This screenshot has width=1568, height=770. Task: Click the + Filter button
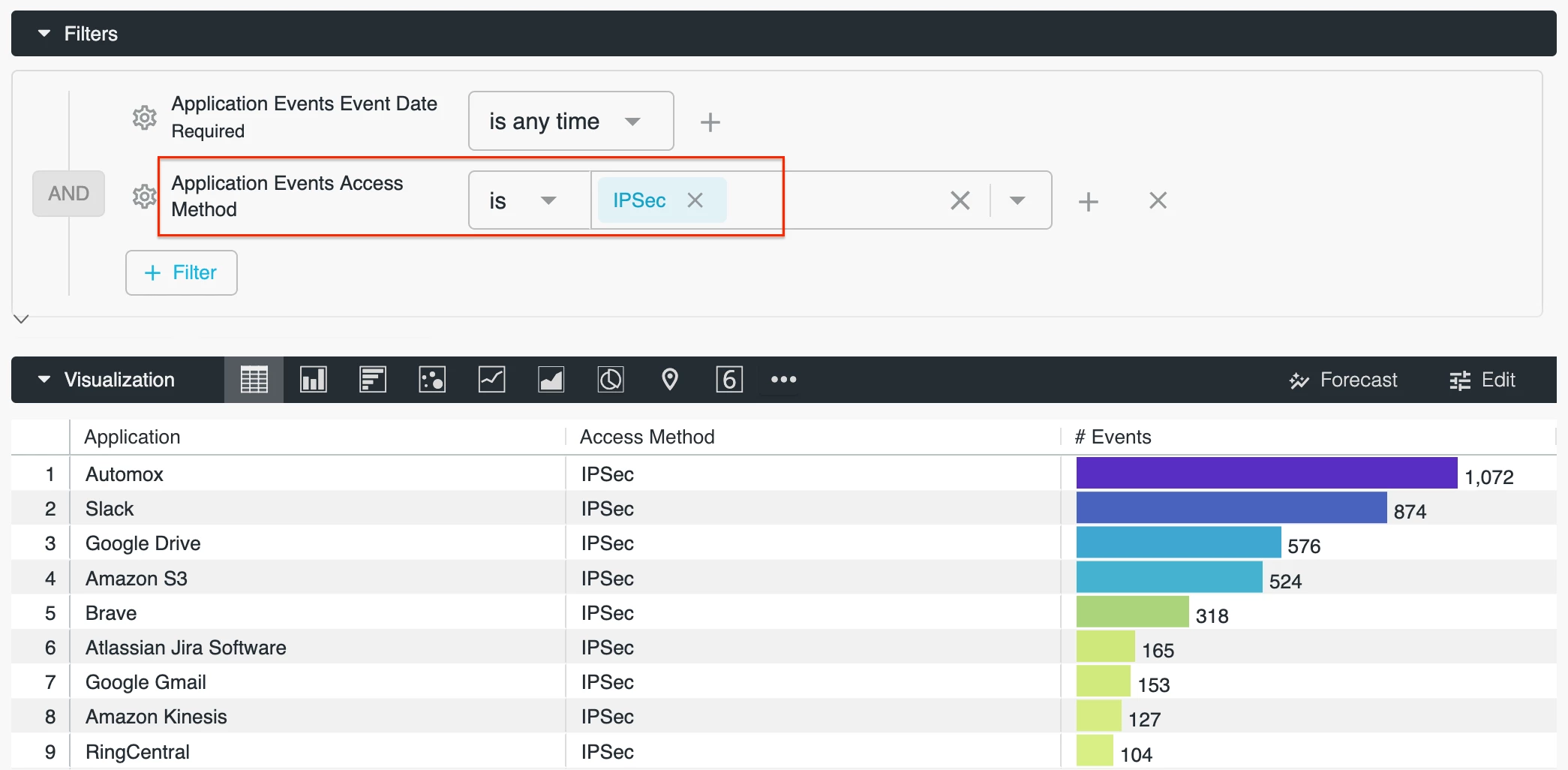pos(182,272)
